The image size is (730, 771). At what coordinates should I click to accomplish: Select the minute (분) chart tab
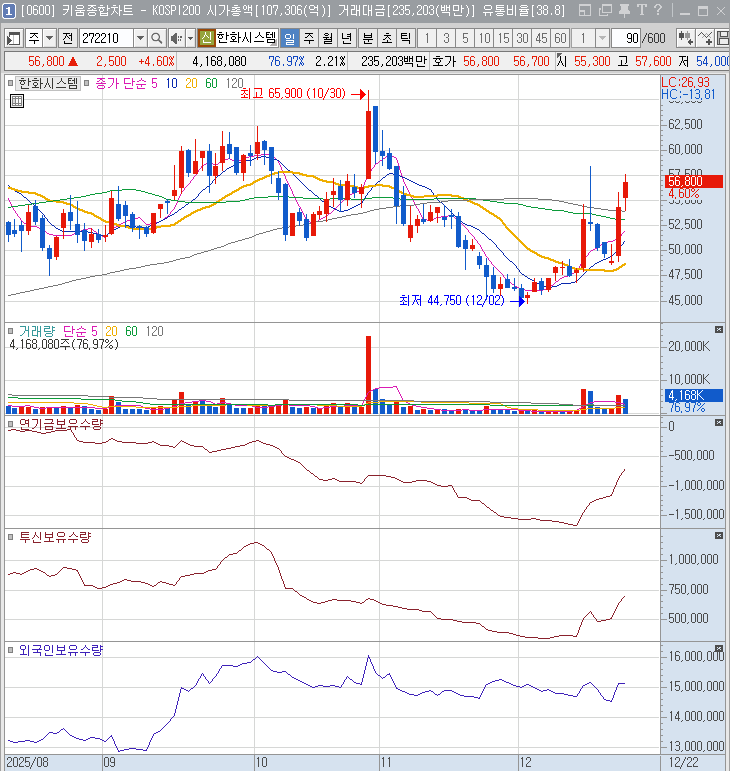pyautogui.click(x=367, y=38)
